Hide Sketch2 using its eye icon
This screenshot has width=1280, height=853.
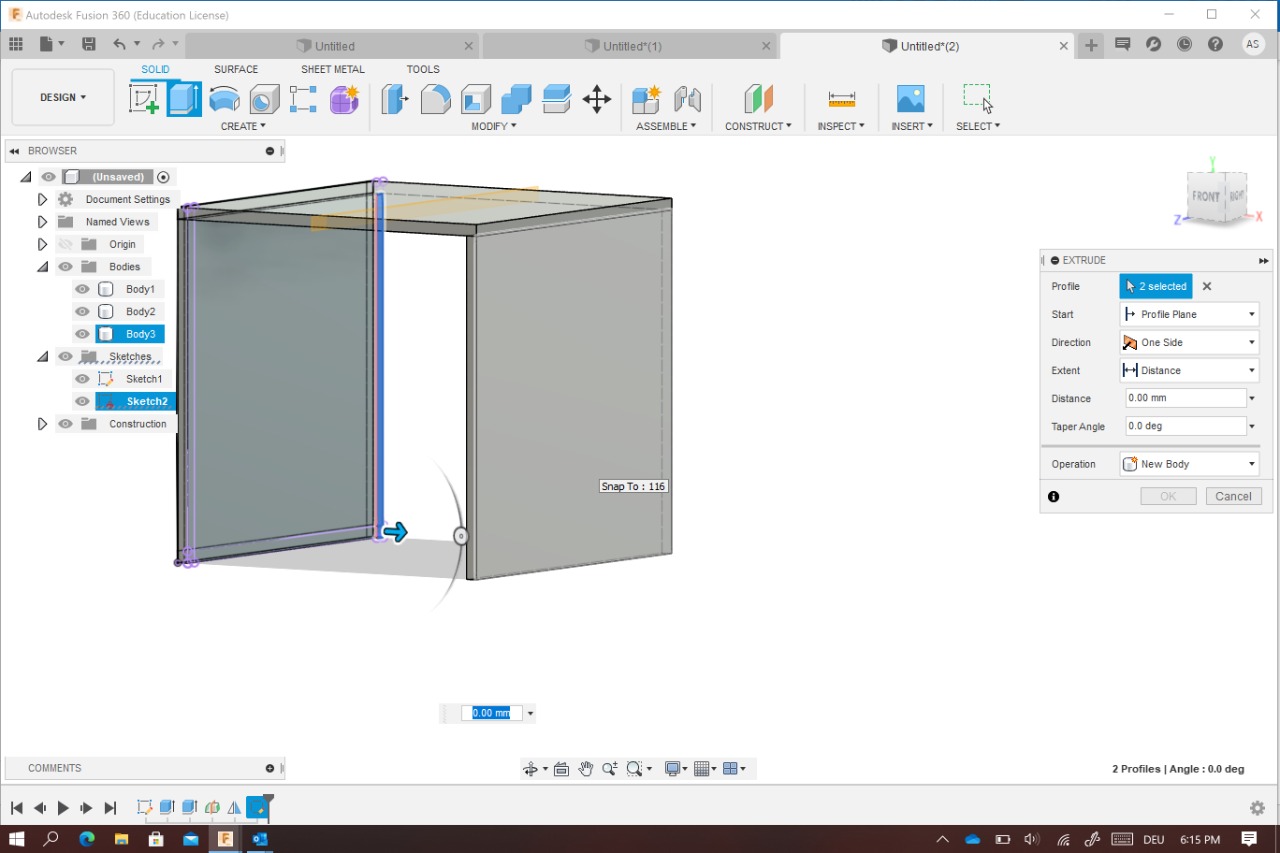83,401
